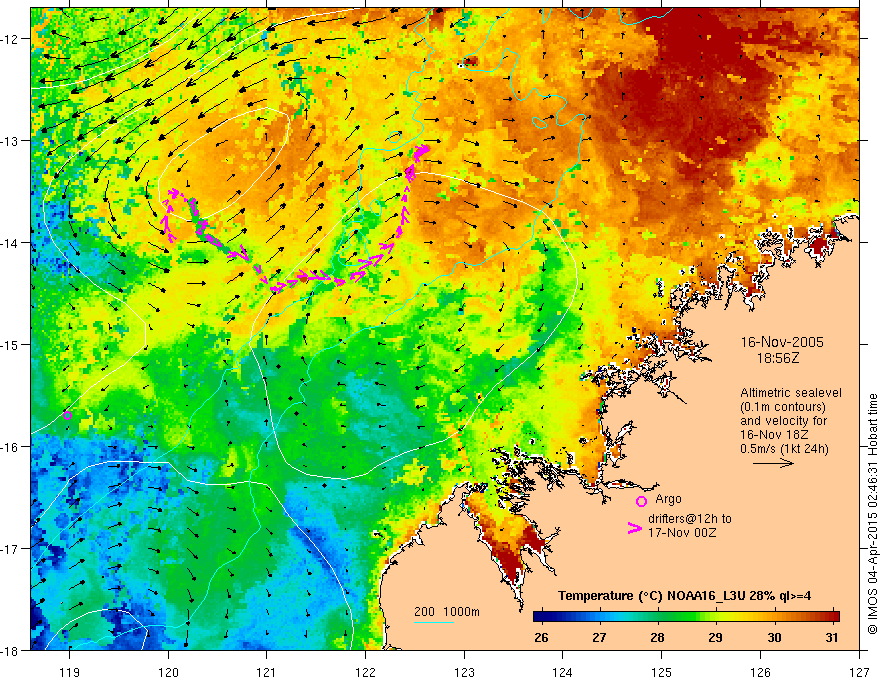Click the "drifters@12h to" legend text
This screenshot has width=880, height=680.
690,519
